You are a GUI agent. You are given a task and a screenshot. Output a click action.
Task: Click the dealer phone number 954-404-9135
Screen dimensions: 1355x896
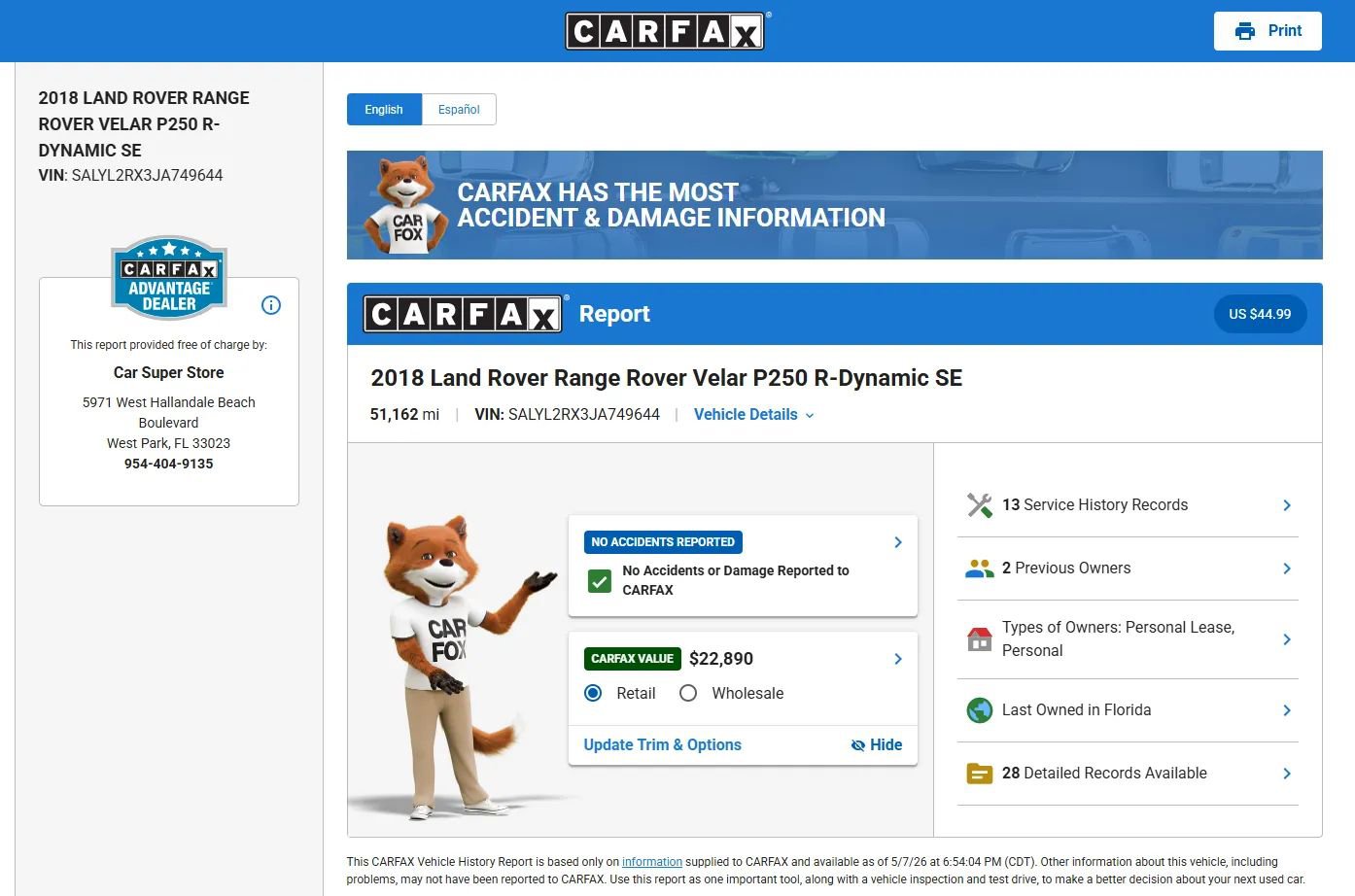tap(169, 464)
